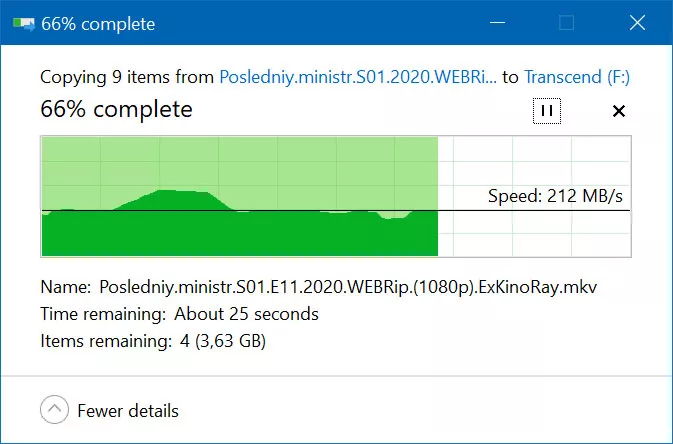Pause the file copy operation

tap(547, 111)
